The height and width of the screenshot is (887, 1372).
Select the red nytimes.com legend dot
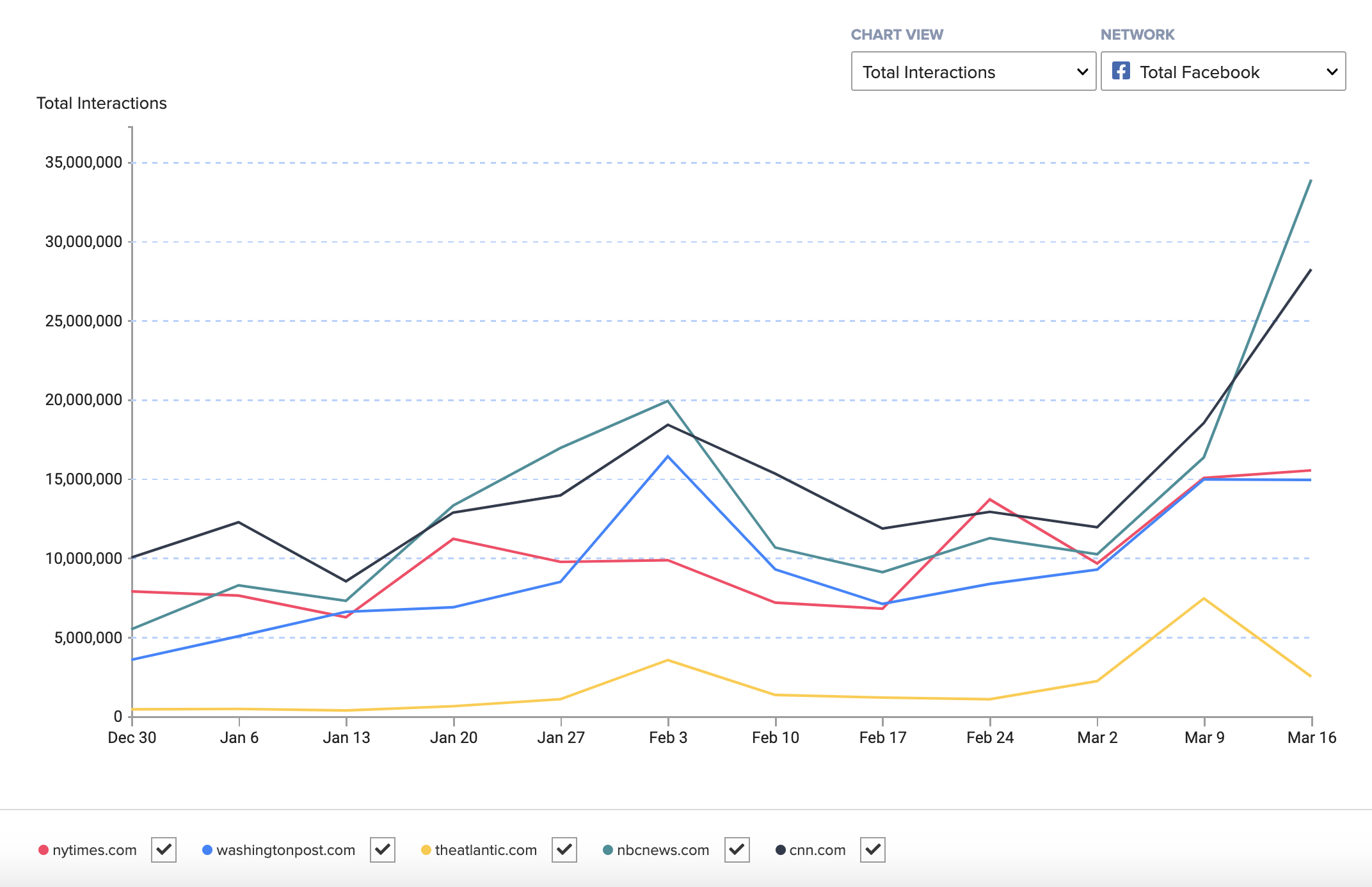point(43,850)
